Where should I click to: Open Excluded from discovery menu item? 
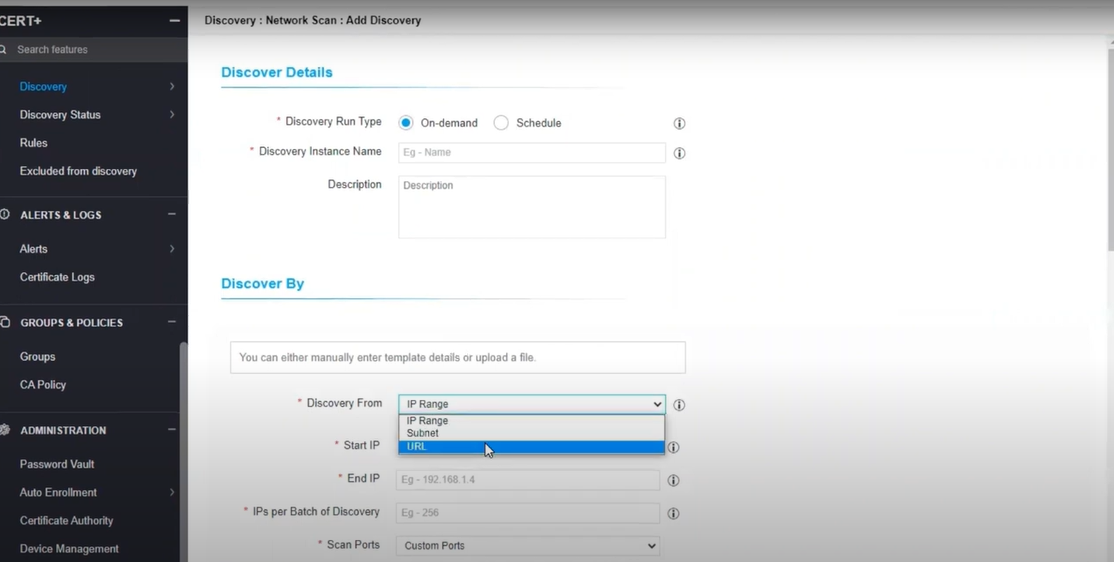pyautogui.click(x=78, y=171)
